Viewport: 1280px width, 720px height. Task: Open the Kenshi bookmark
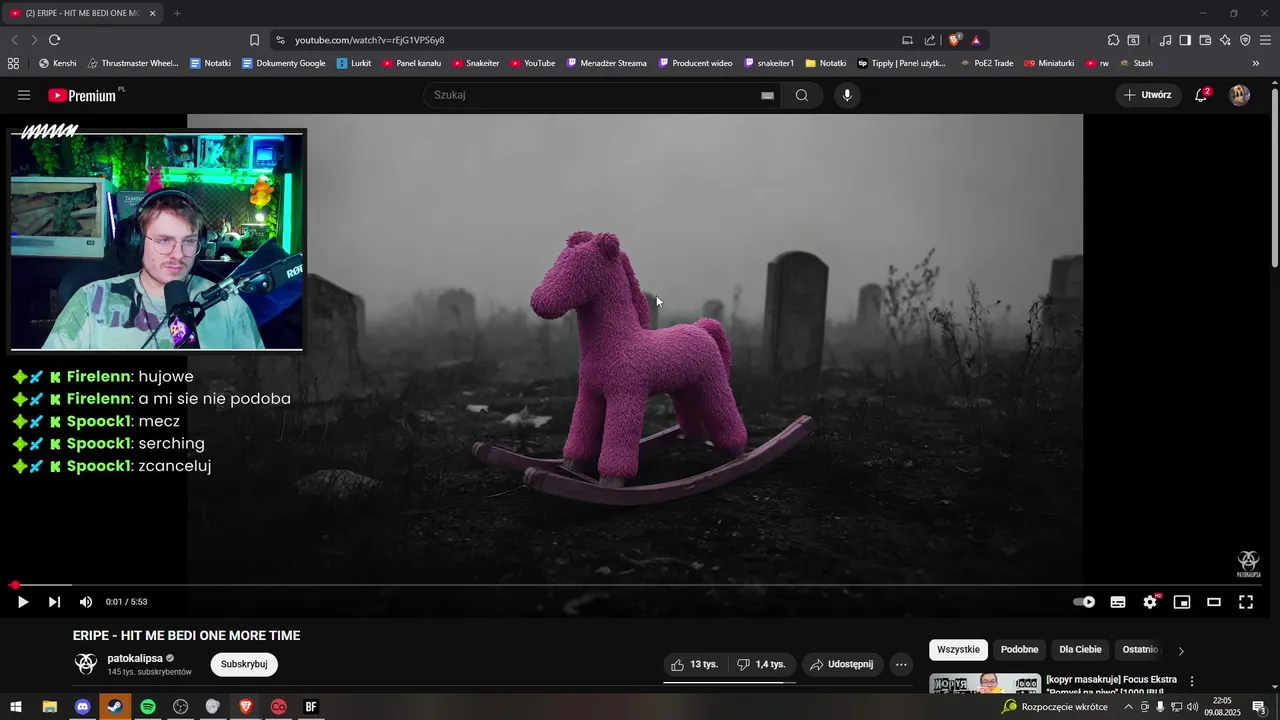tap(57, 63)
